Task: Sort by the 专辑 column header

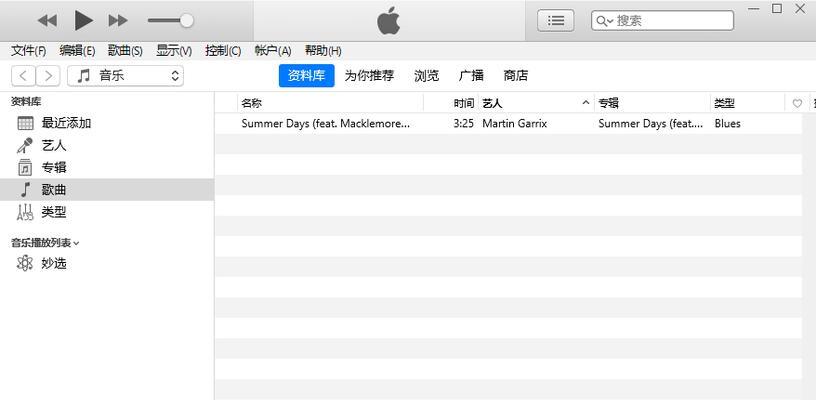Action: pyautogui.click(x=653, y=103)
